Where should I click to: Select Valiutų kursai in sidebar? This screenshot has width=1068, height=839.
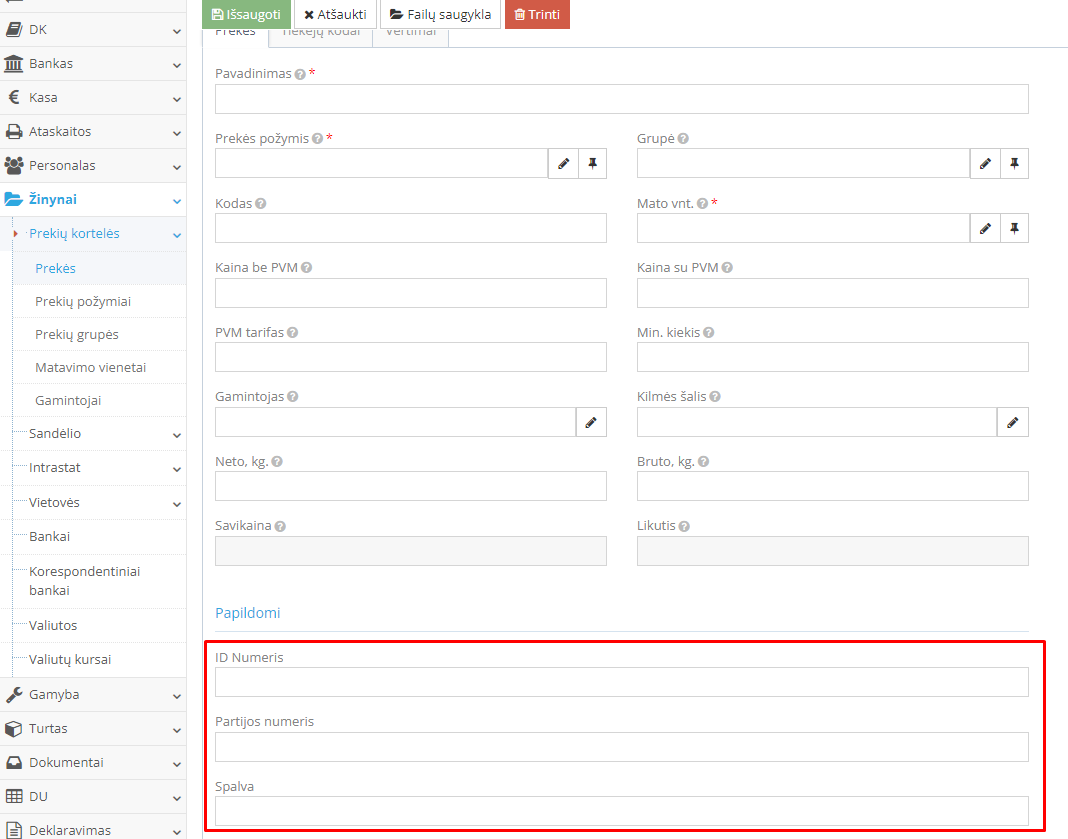tap(70, 659)
